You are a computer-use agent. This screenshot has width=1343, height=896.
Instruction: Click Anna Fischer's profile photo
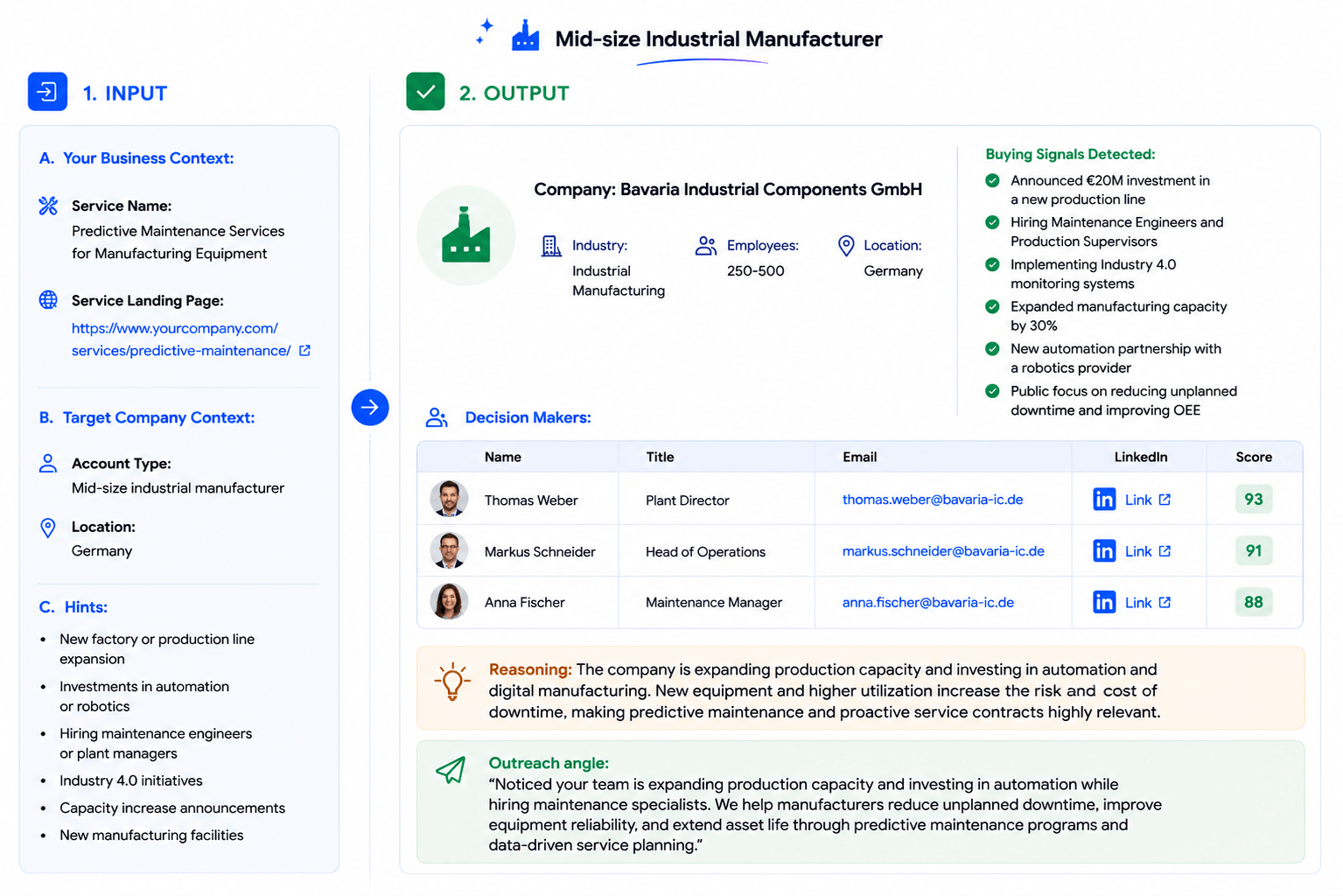tap(449, 601)
